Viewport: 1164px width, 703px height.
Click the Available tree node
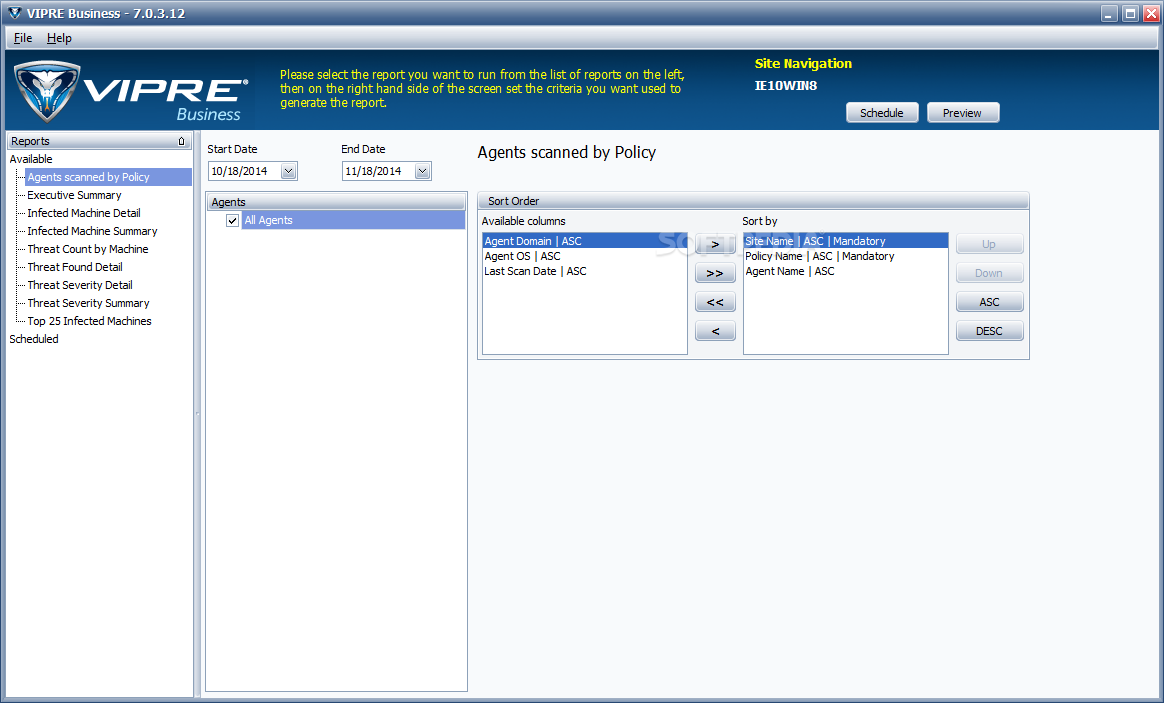(x=31, y=159)
